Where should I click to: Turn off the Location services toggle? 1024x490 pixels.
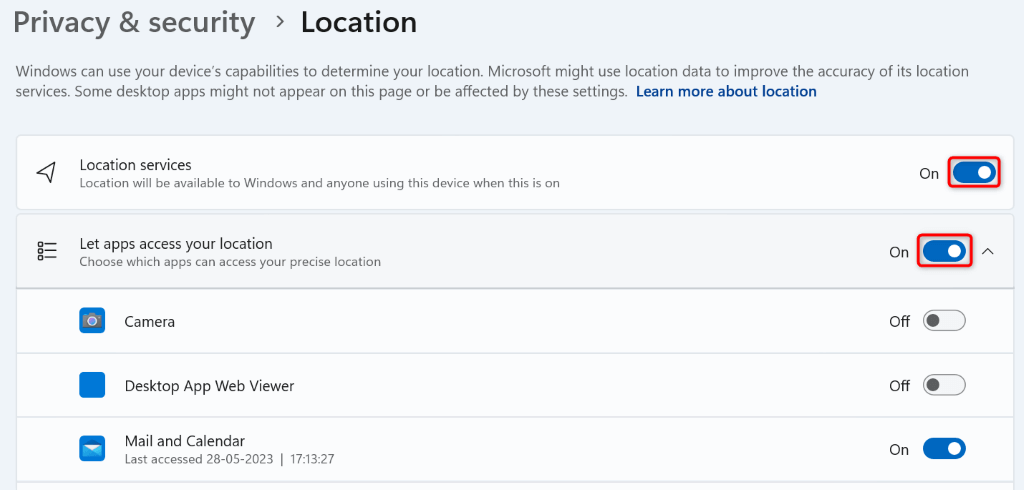(x=974, y=173)
